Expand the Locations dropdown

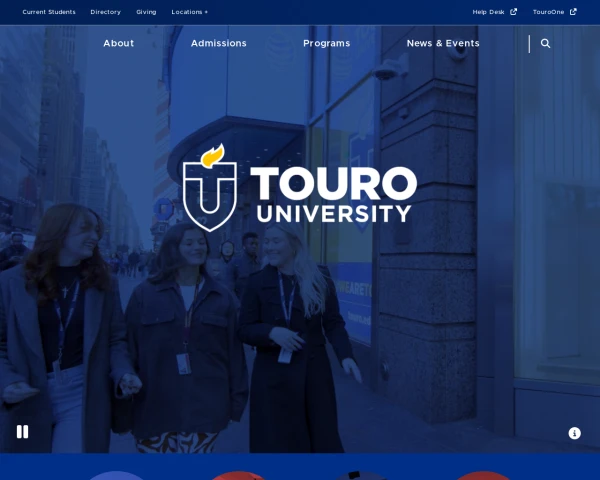point(189,12)
